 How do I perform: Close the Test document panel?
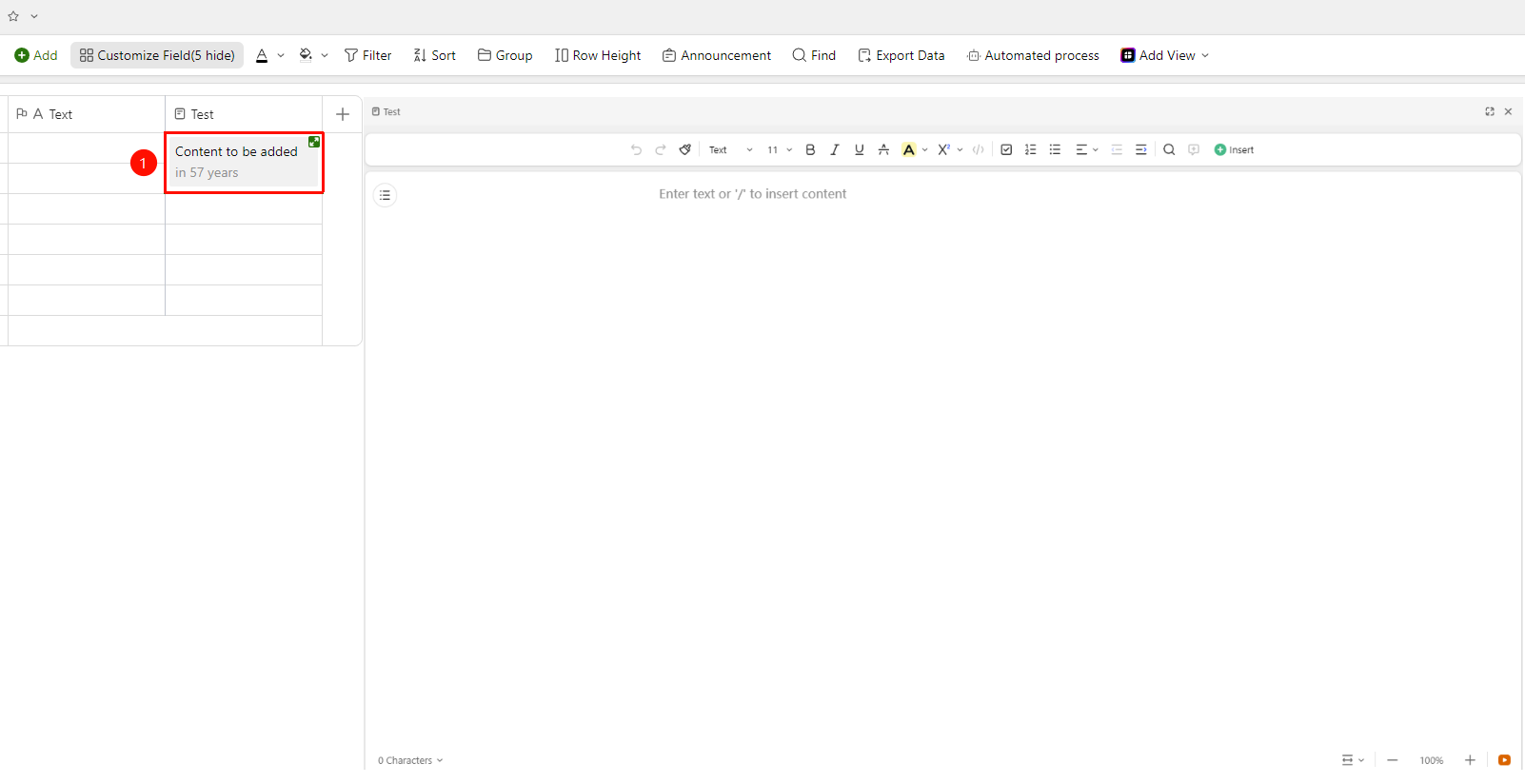click(x=1508, y=111)
